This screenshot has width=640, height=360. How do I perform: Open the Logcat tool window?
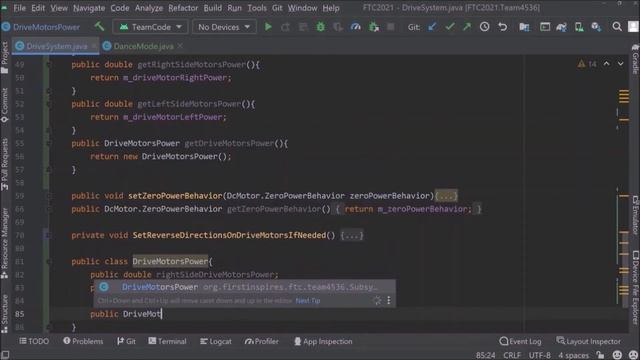(216, 341)
